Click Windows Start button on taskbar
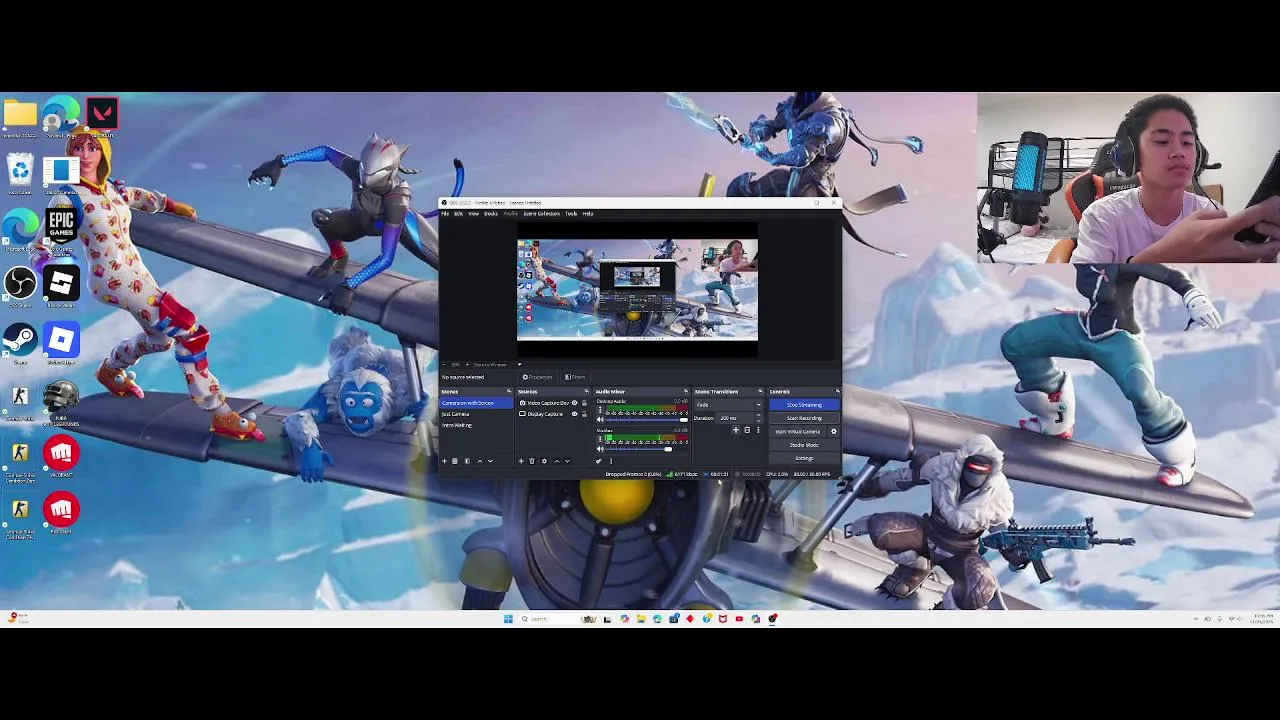 pos(508,619)
